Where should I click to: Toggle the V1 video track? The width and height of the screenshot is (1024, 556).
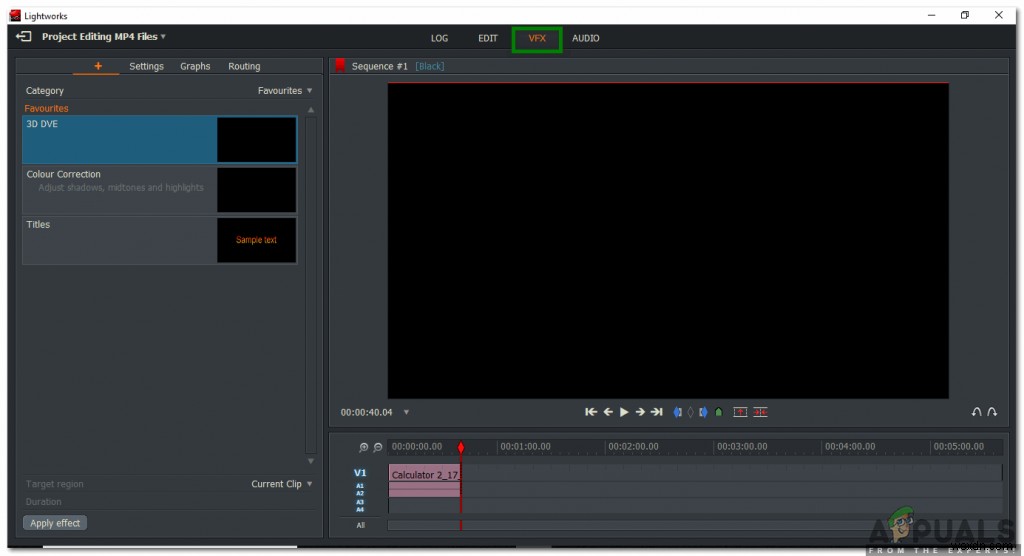(360, 473)
